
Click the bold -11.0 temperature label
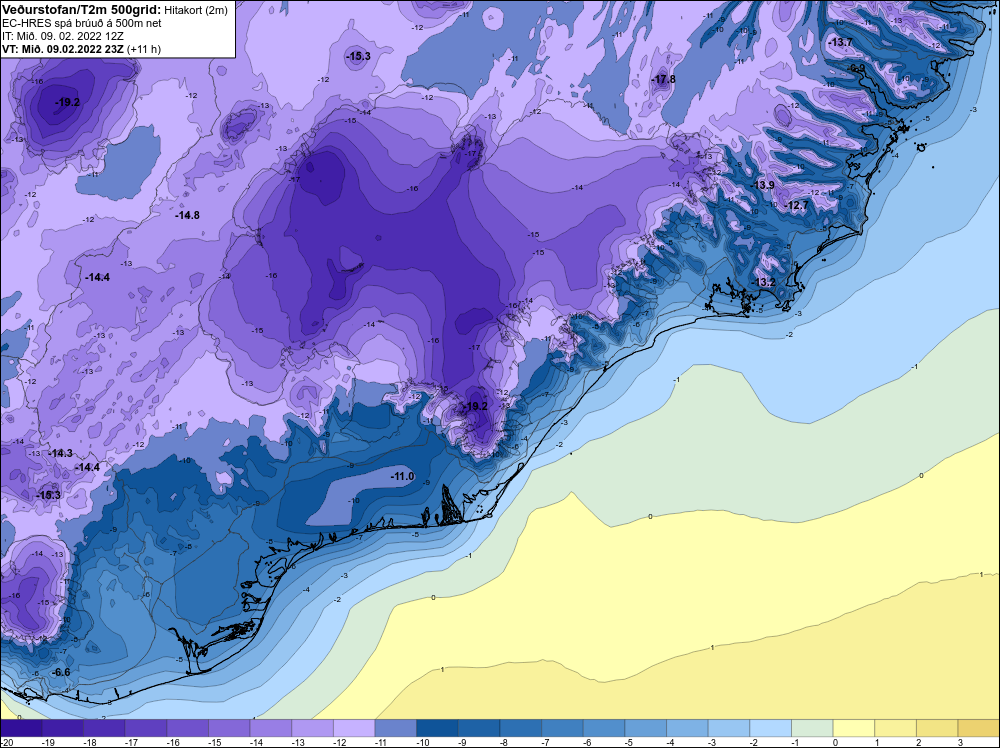(403, 476)
